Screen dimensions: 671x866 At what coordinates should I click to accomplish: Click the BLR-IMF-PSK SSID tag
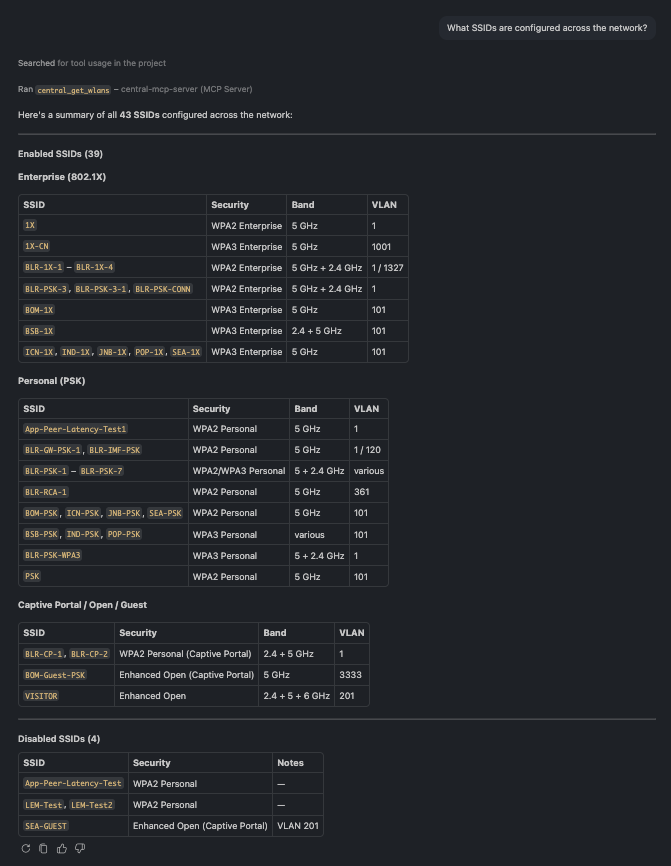click(x=115, y=450)
